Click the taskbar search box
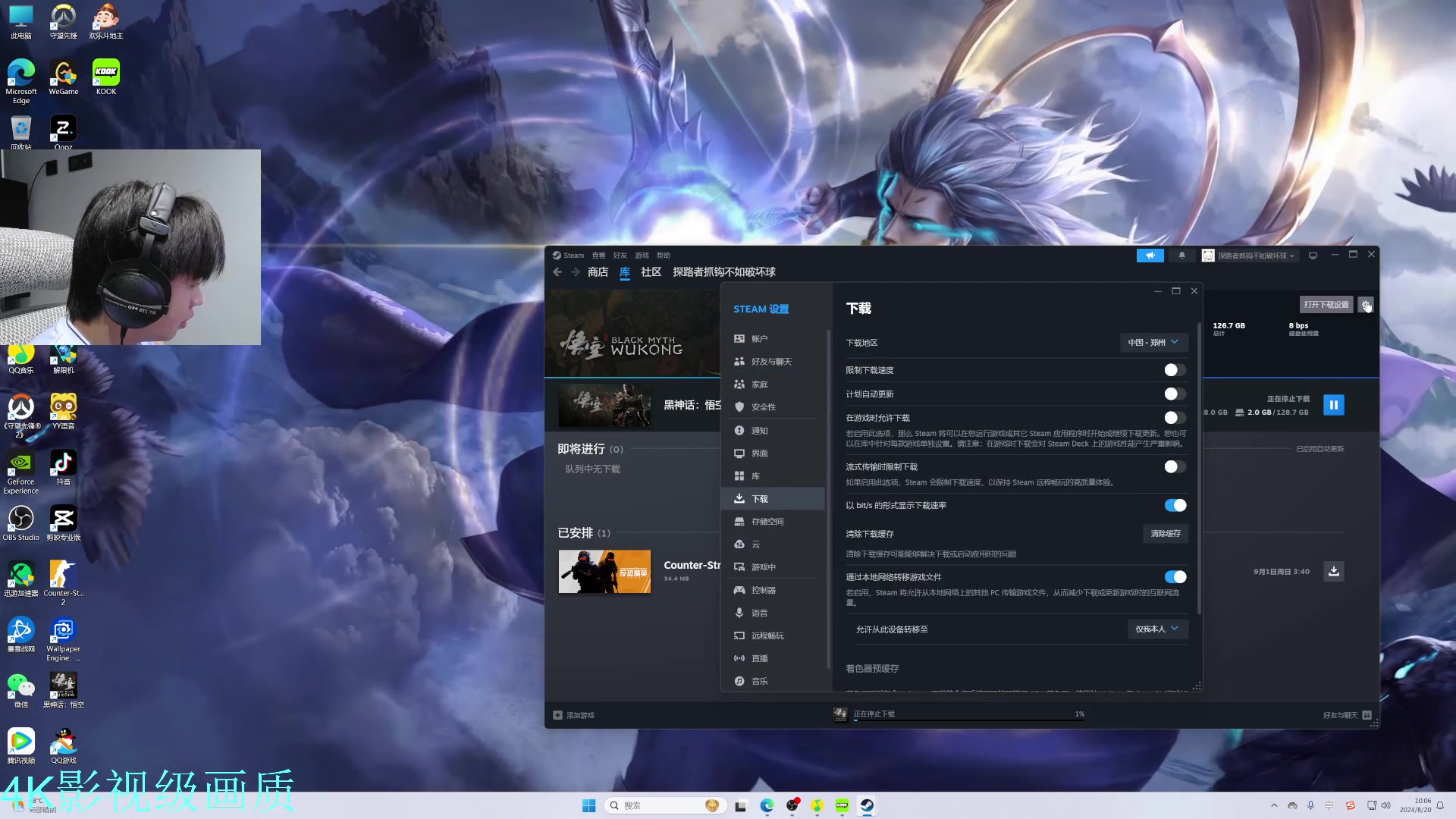 click(666, 805)
